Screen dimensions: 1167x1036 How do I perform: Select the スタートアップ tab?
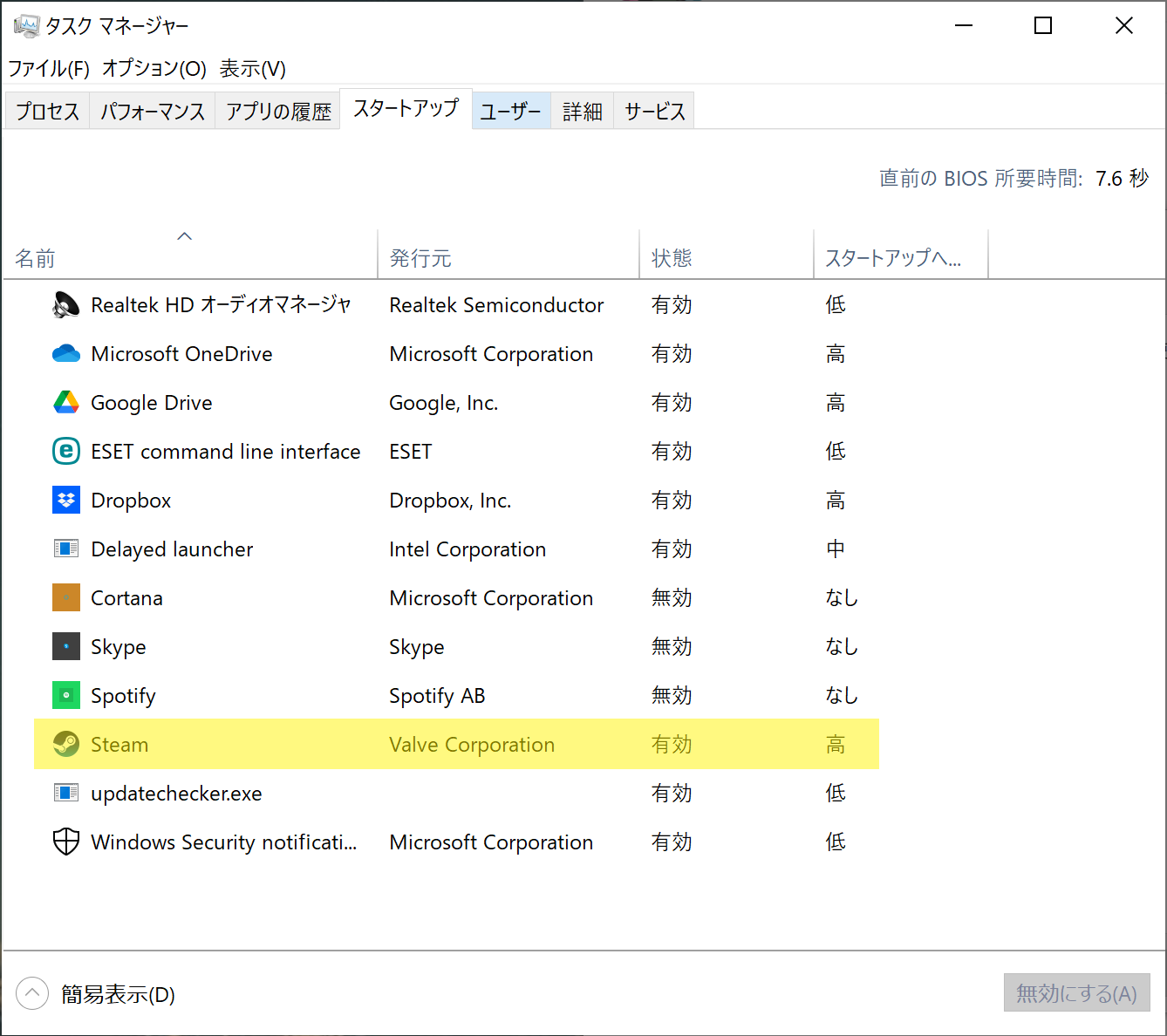(406, 109)
